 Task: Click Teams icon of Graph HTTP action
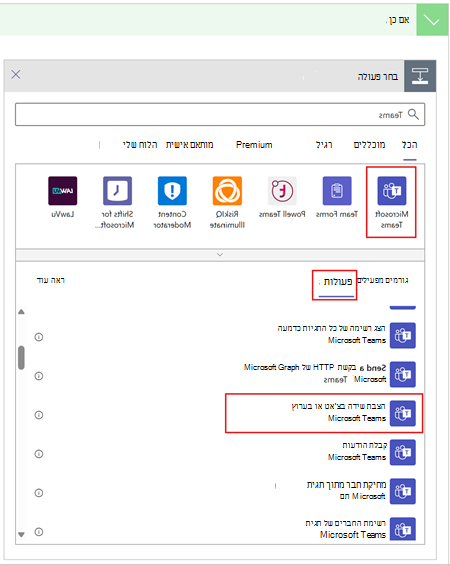tap(403, 374)
